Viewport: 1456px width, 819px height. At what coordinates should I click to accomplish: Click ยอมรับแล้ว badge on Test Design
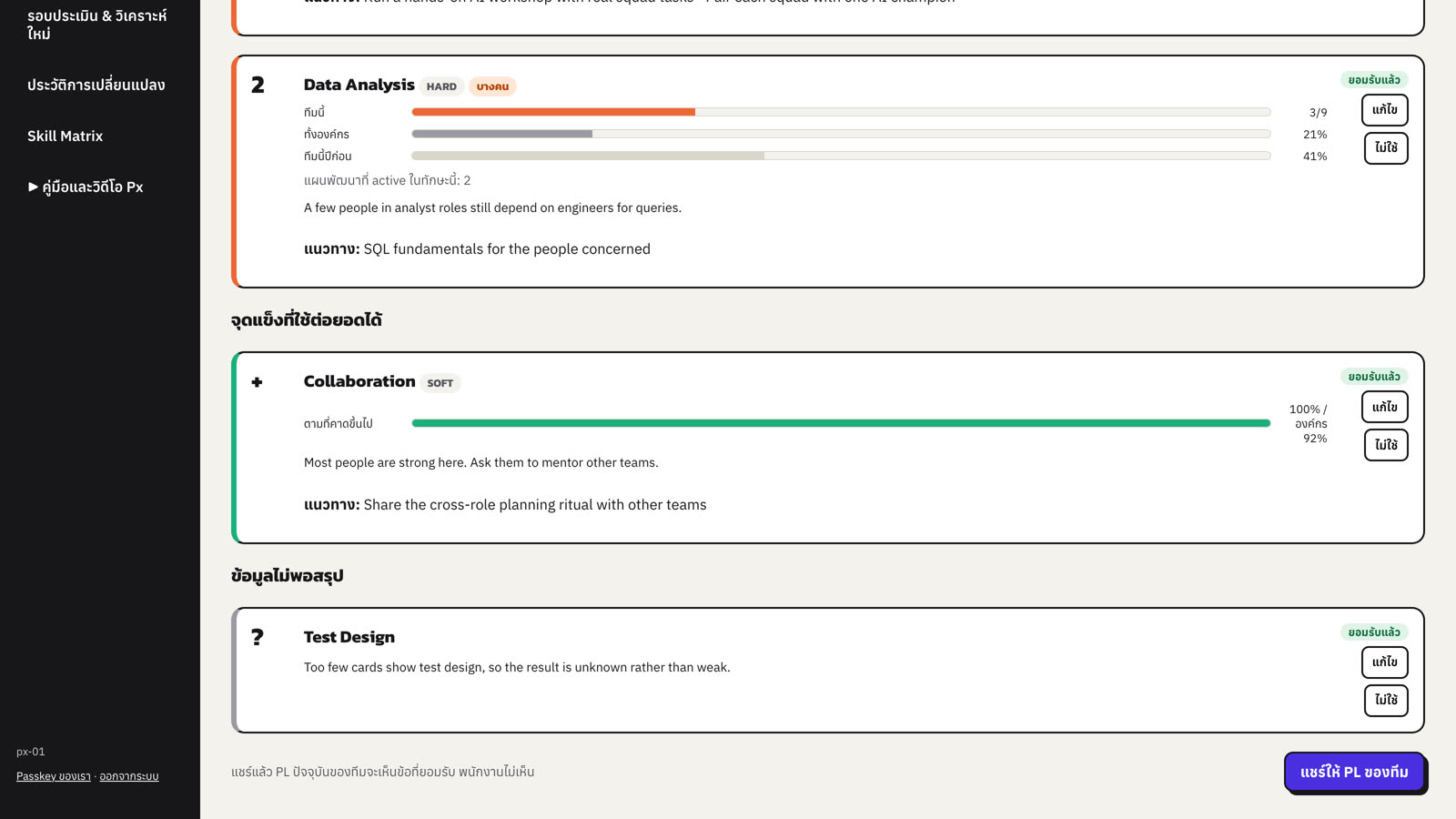(1374, 632)
